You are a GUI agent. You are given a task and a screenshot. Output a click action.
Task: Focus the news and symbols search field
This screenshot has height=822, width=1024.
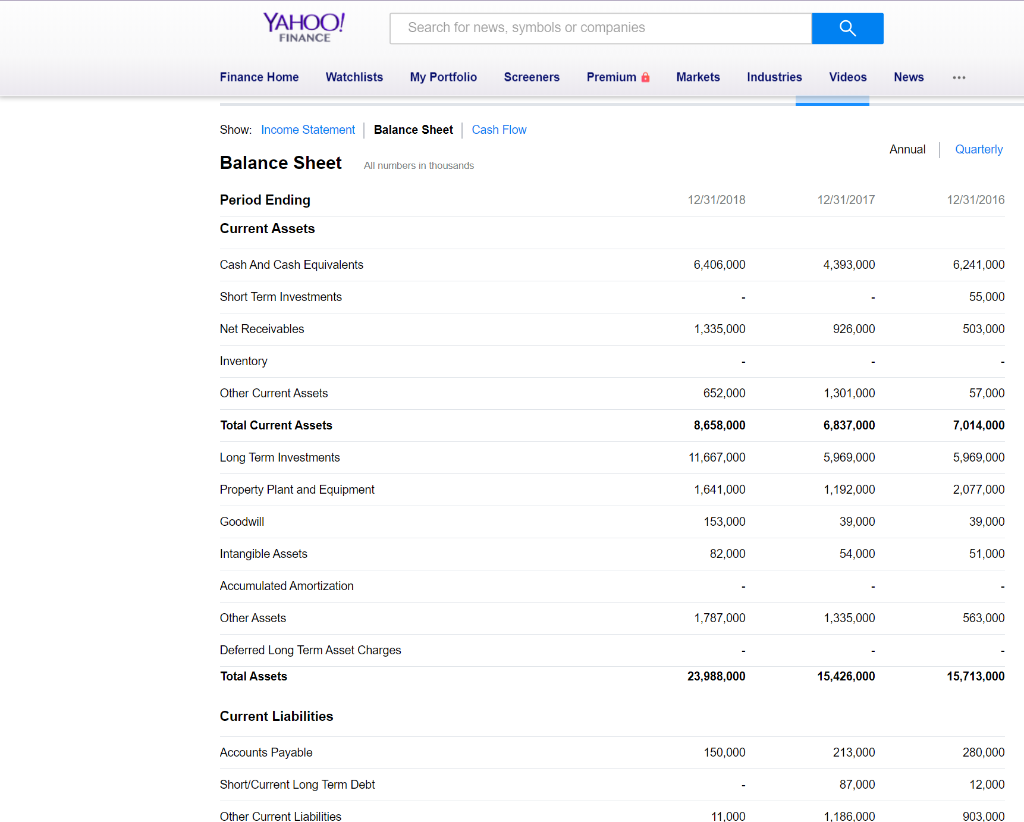click(600, 28)
